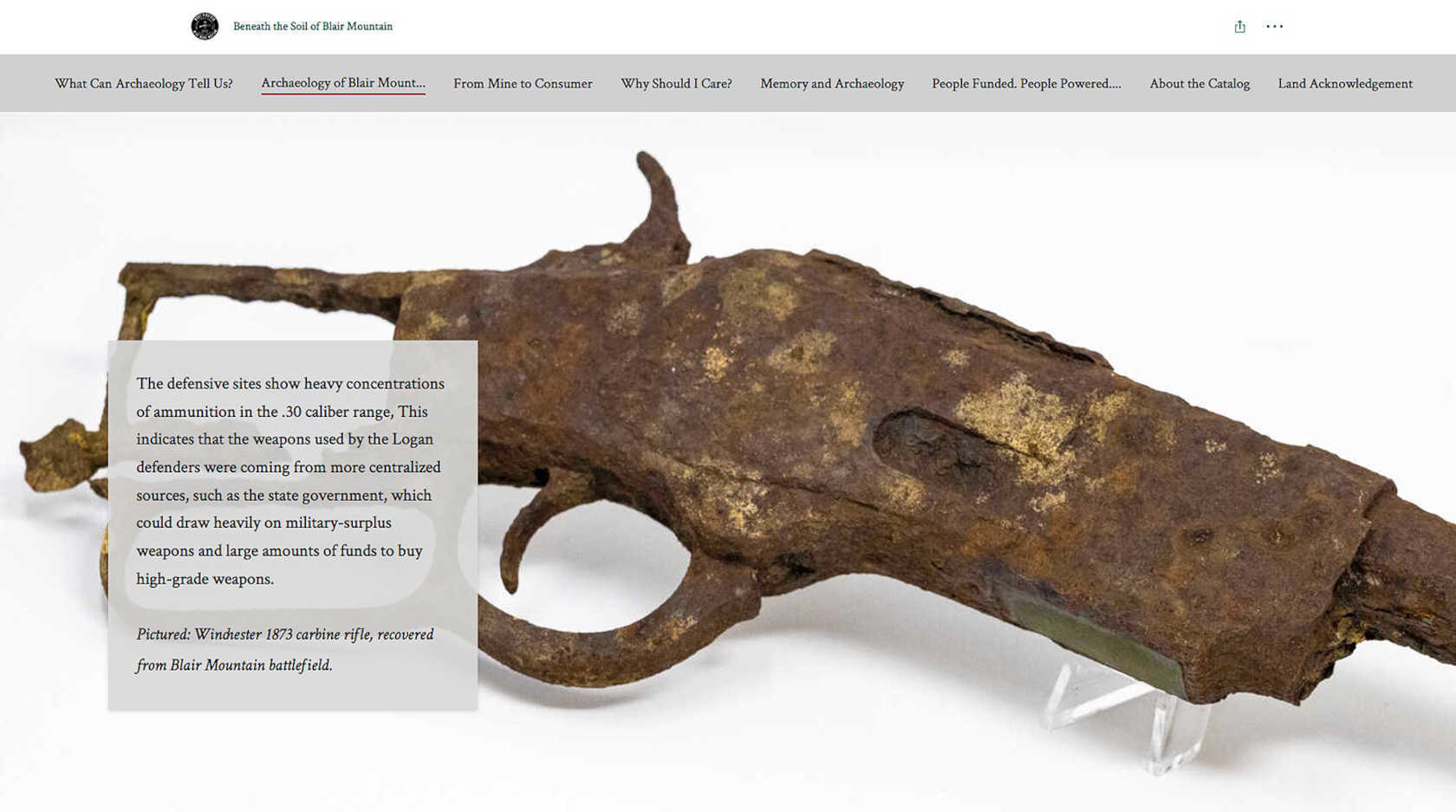Viewport: 1456px width, 812px height.
Task: Open the "Why Should I Care?" section
Action: pyautogui.click(x=675, y=83)
